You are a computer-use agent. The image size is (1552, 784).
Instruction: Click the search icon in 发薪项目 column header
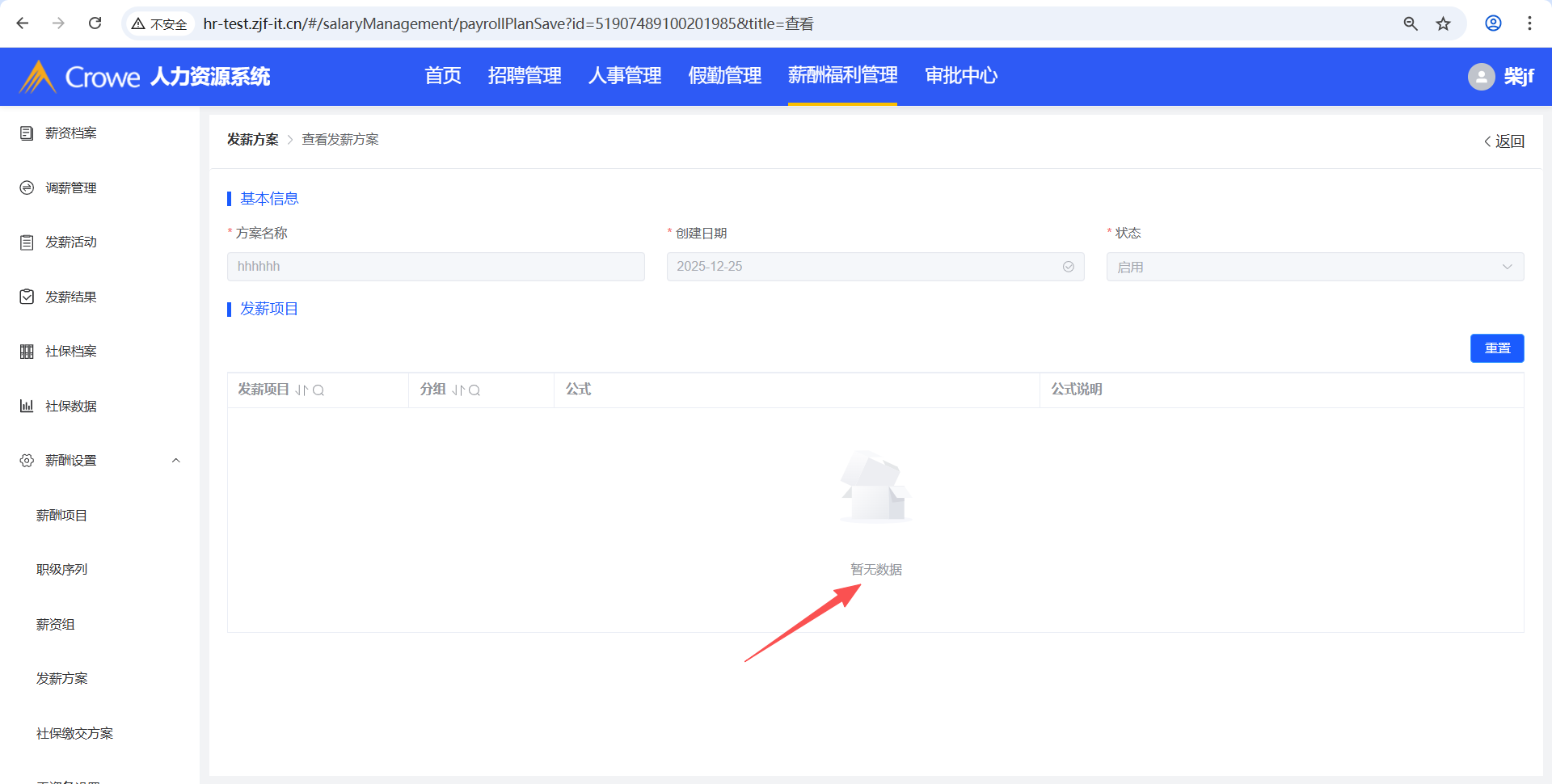point(318,390)
